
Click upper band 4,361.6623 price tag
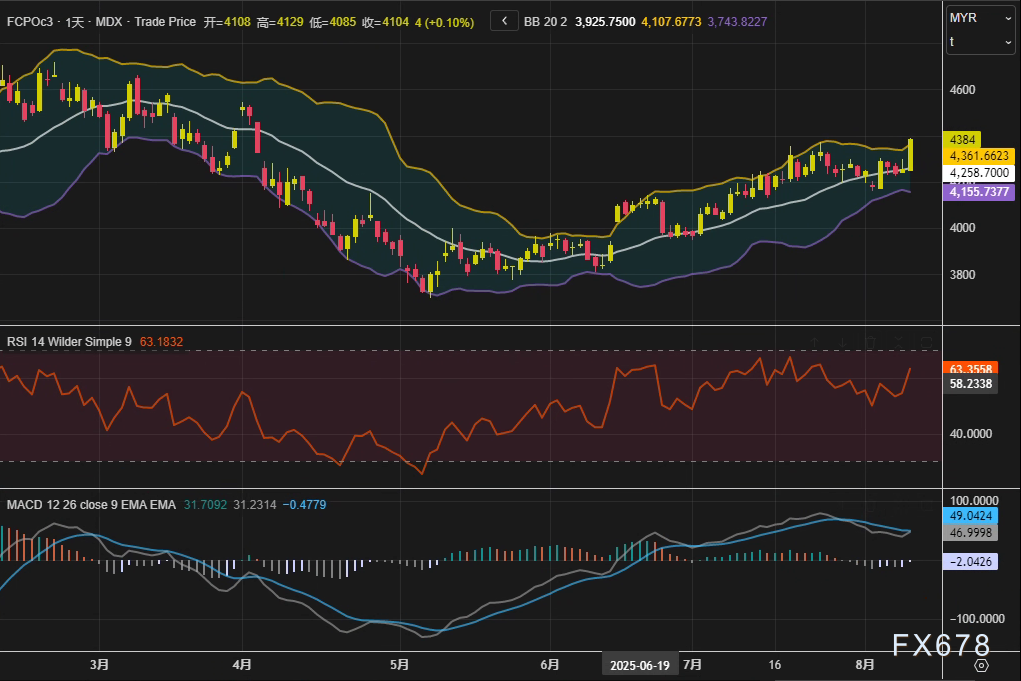click(978, 156)
